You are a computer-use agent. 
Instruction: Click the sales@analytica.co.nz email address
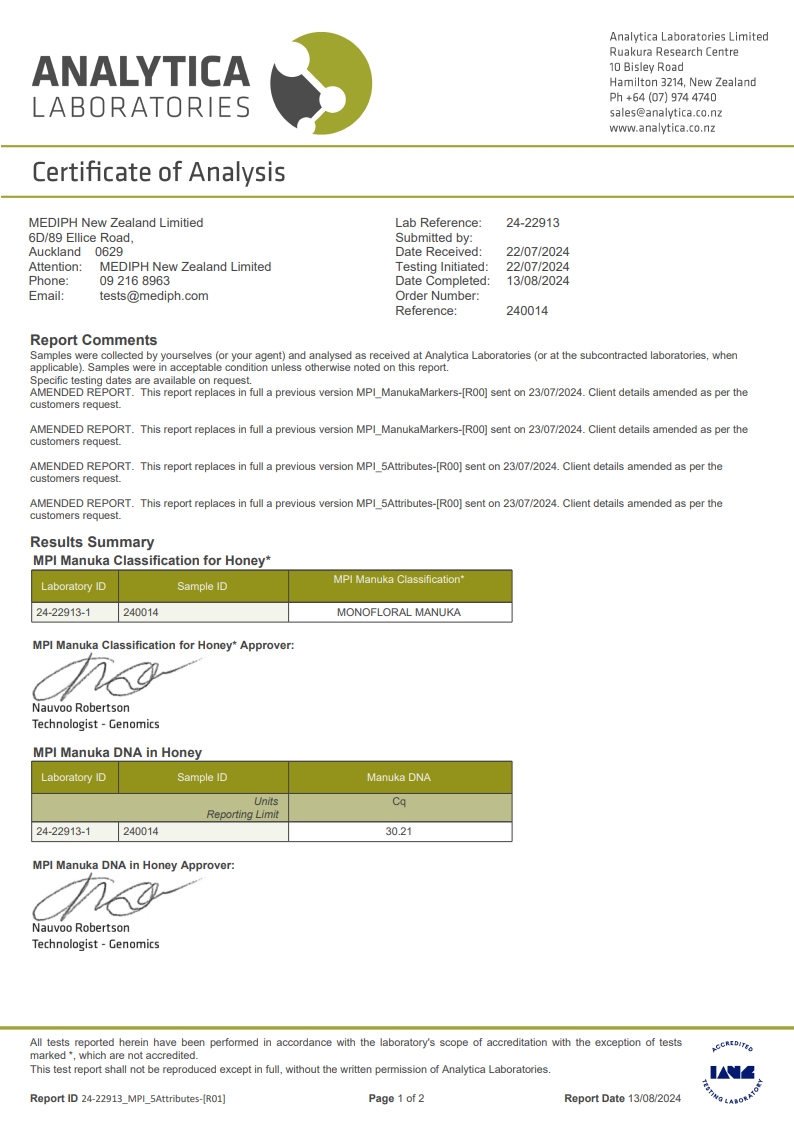click(x=665, y=112)
